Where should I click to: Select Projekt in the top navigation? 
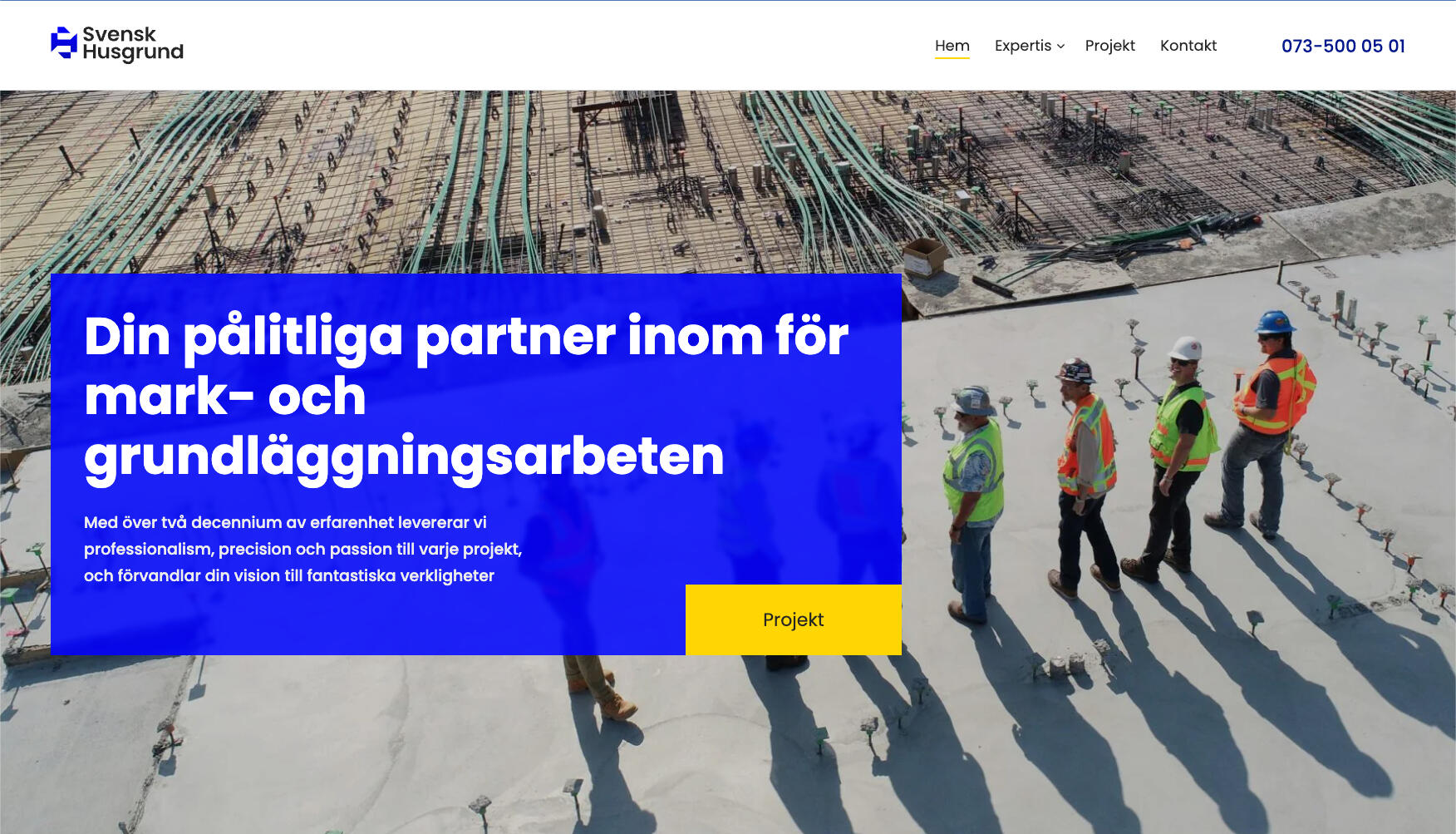coord(1110,46)
